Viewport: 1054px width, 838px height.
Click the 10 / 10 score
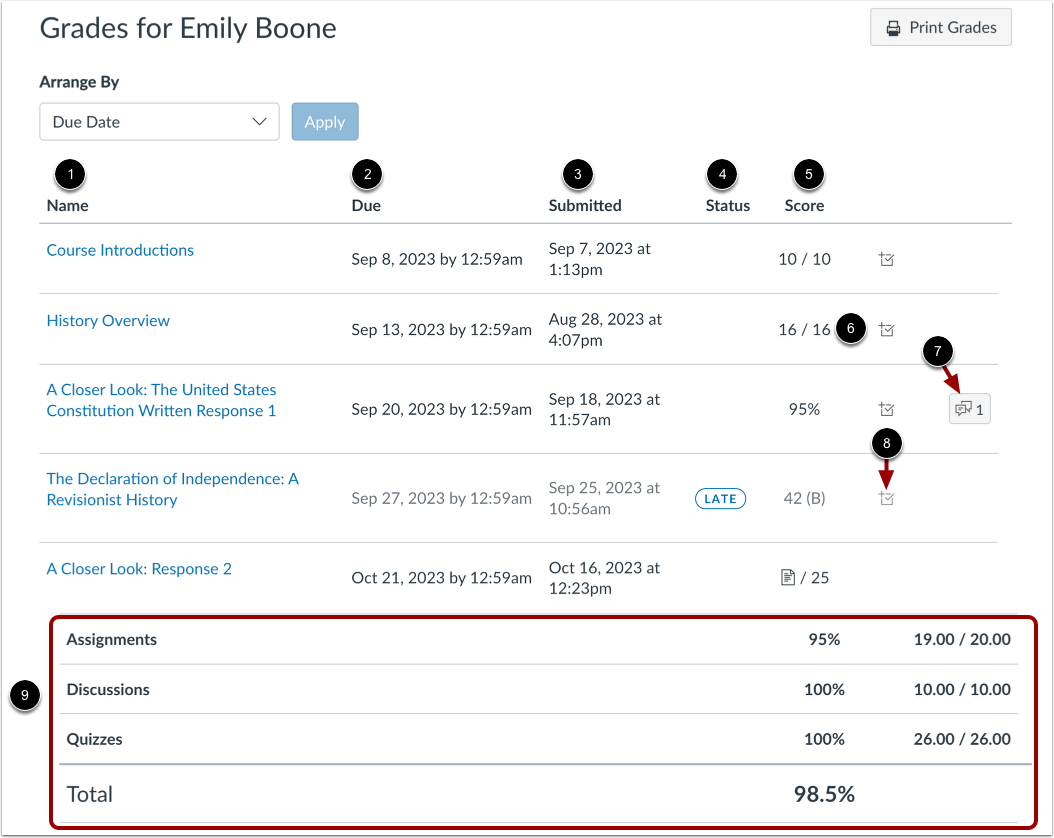click(805, 259)
